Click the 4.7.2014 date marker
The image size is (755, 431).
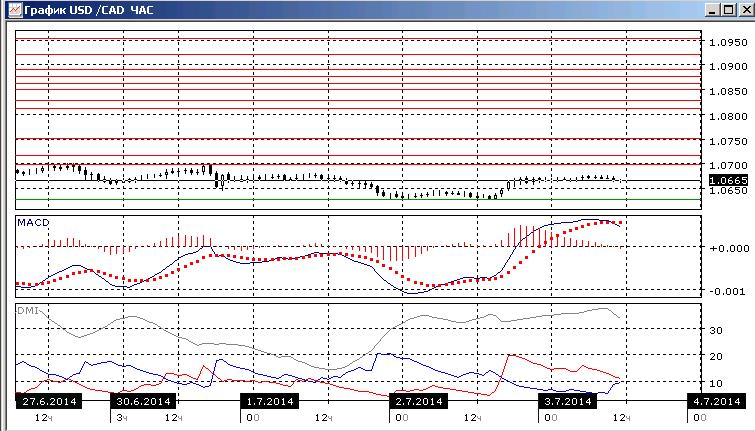(716, 401)
